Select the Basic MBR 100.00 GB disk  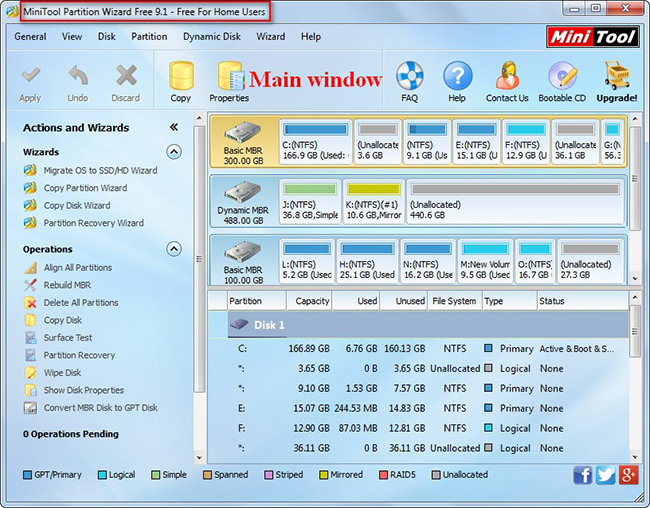(x=243, y=262)
